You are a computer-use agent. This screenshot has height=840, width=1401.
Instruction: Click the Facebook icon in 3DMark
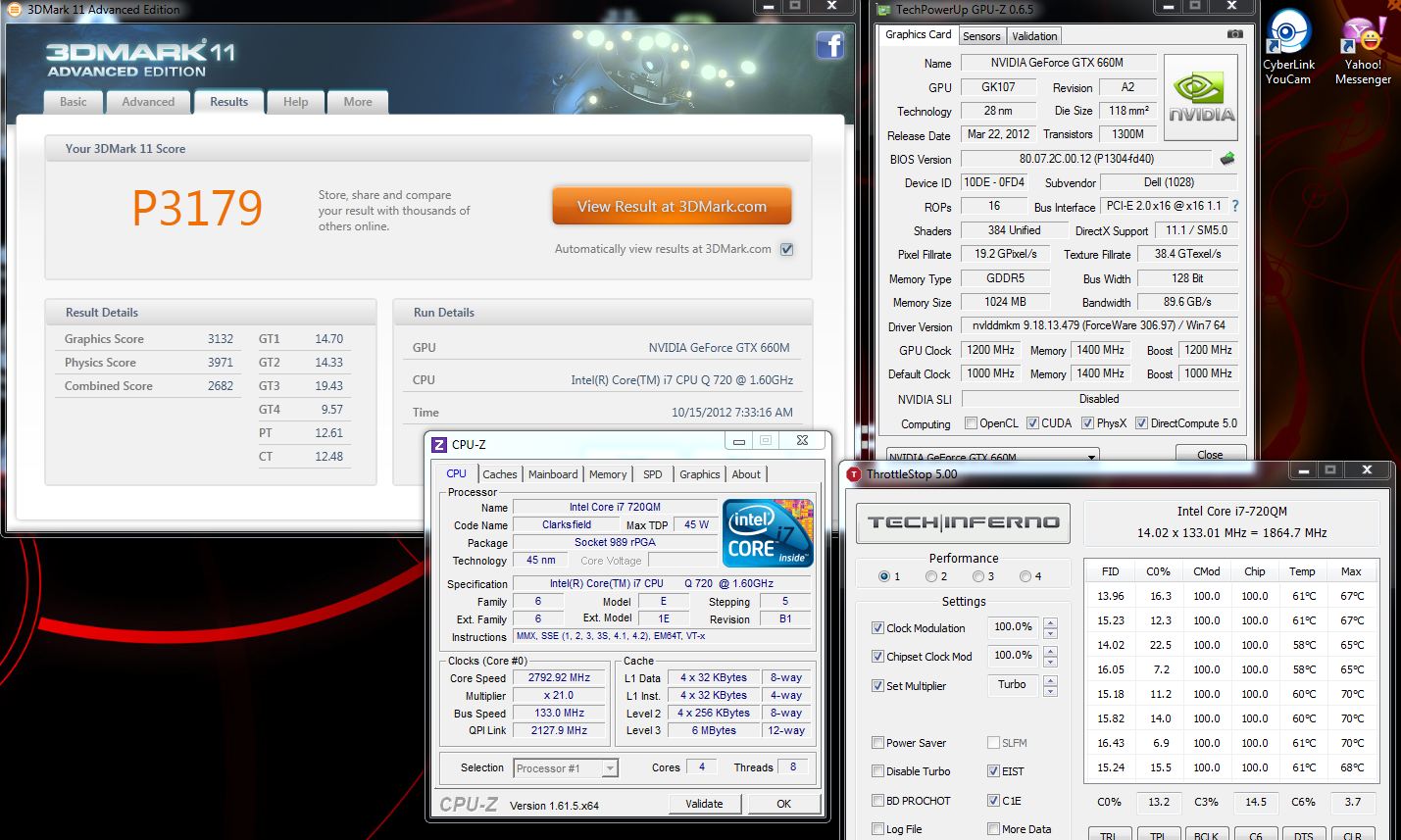830,45
